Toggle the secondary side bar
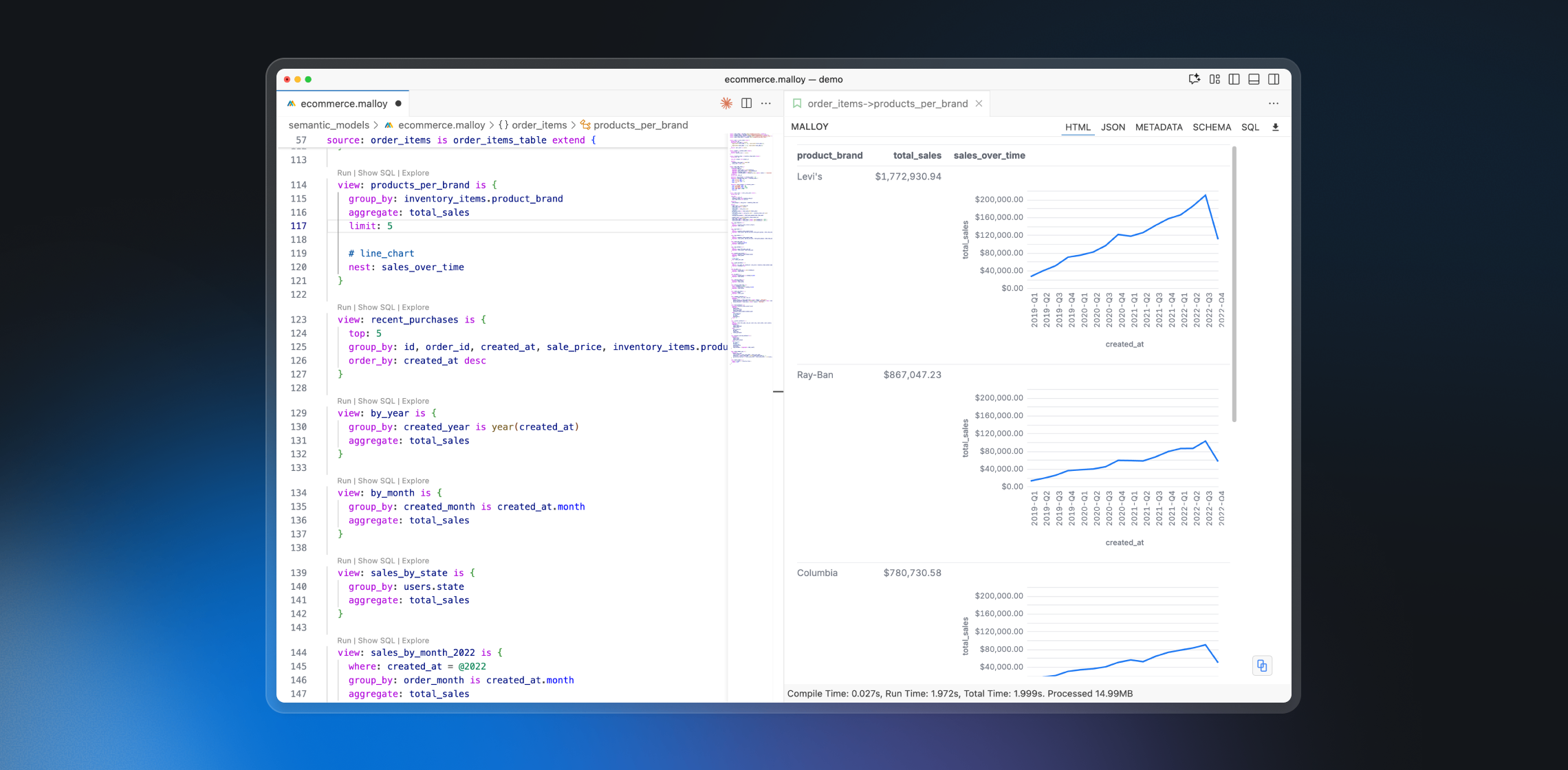1568x770 pixels. (x=1274, y=79)
